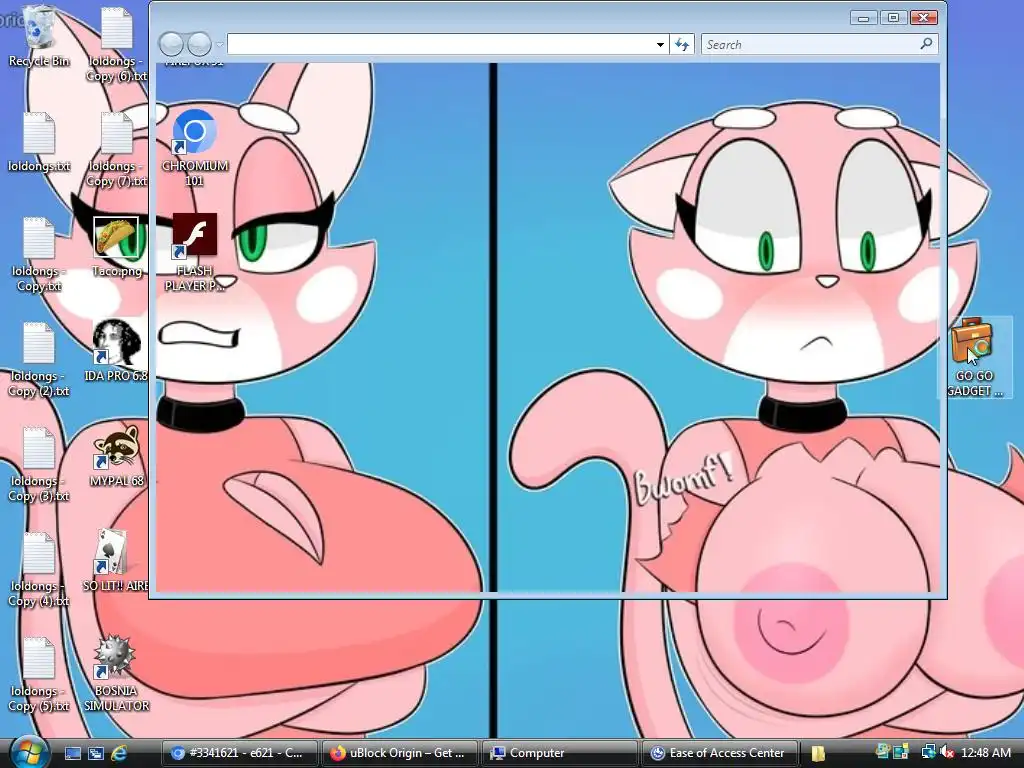Select the Taco.png image file
The height and width of the screenshot is (768, 1024).
coord(116,247)
